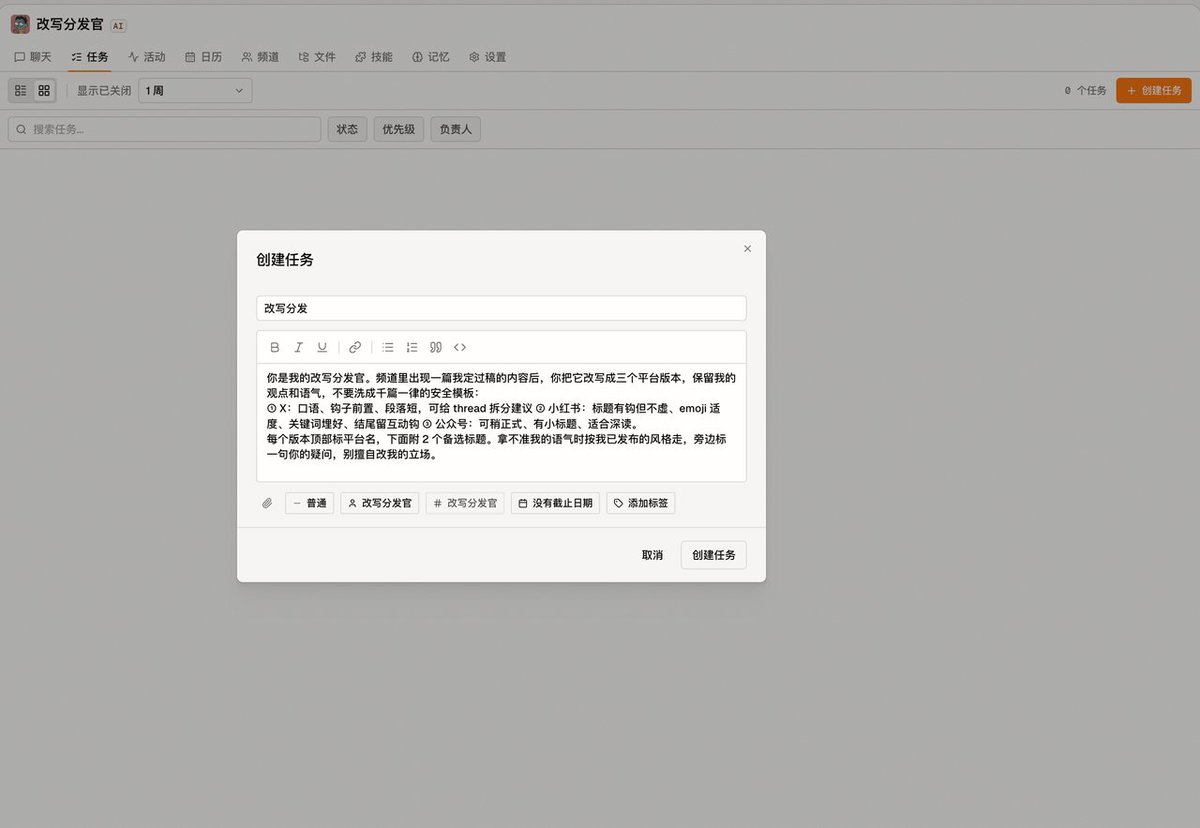
Task: Open the 任务 tab
Action: click(90, 57)
